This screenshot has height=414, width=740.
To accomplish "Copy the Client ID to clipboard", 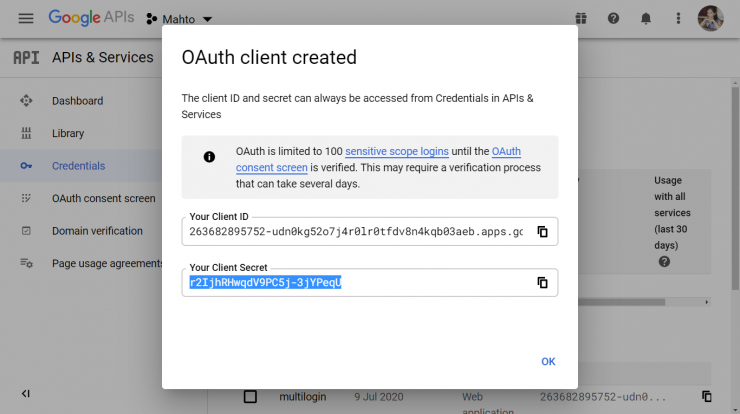I will (542, 232).
